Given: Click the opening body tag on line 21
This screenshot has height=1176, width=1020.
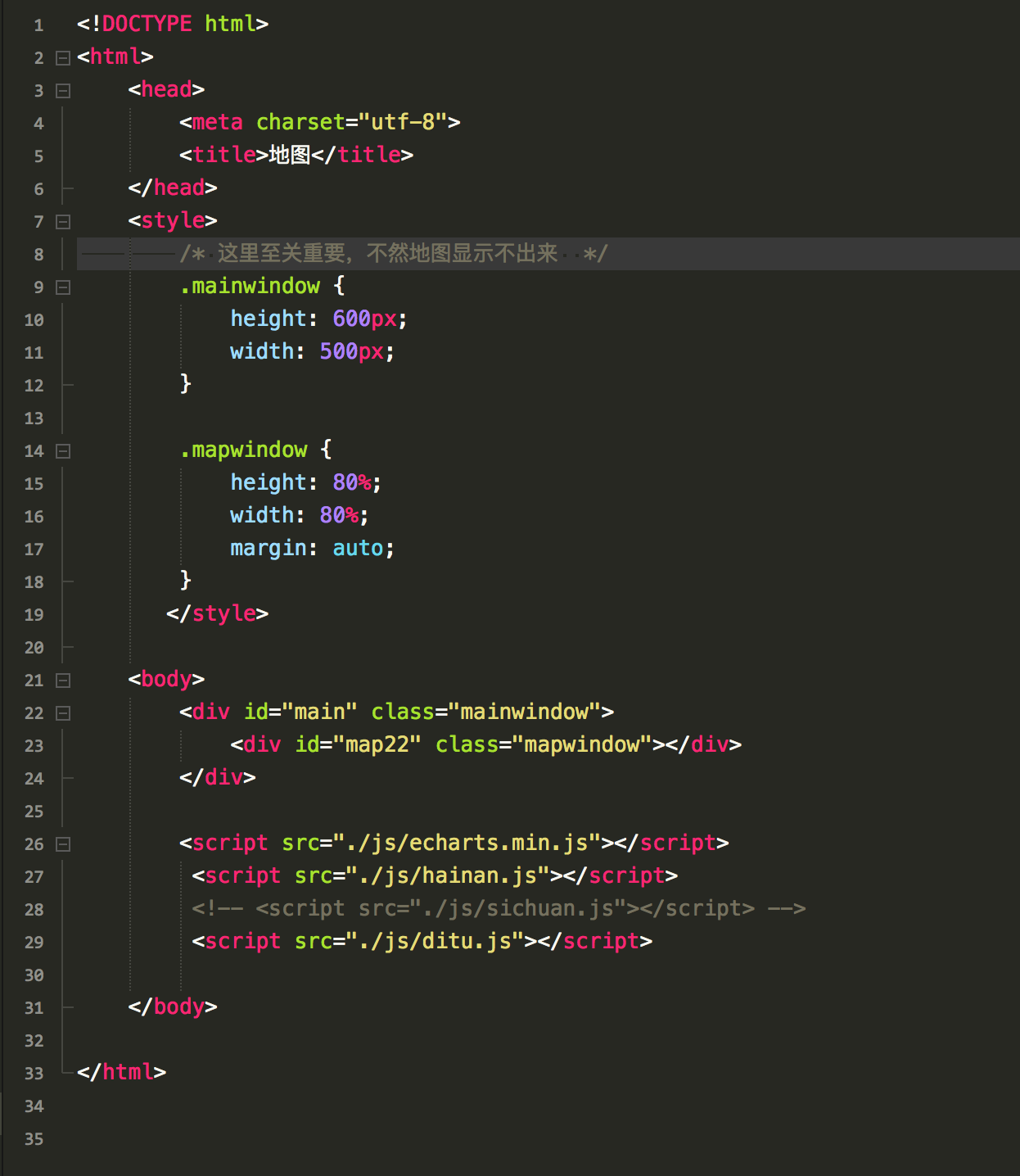Looking at the screenshot, I should (166, 679).
